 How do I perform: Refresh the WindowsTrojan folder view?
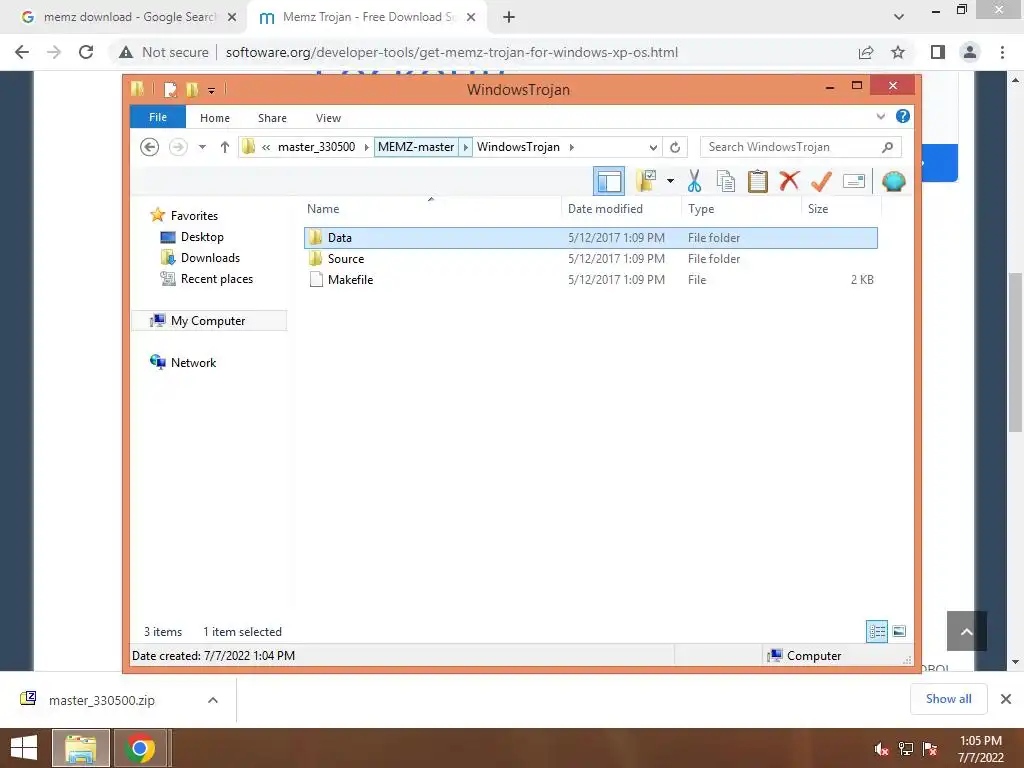click(x=675, y=147)
